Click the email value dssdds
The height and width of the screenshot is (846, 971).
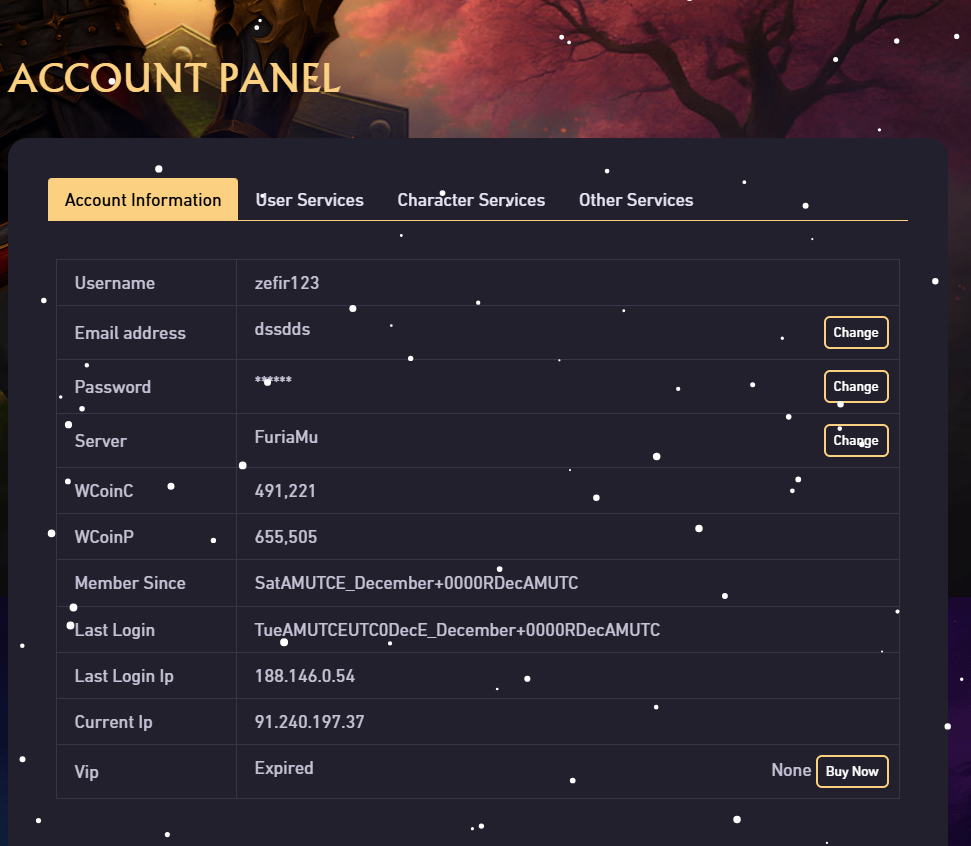pyautogui.click(x=282, y=329)
